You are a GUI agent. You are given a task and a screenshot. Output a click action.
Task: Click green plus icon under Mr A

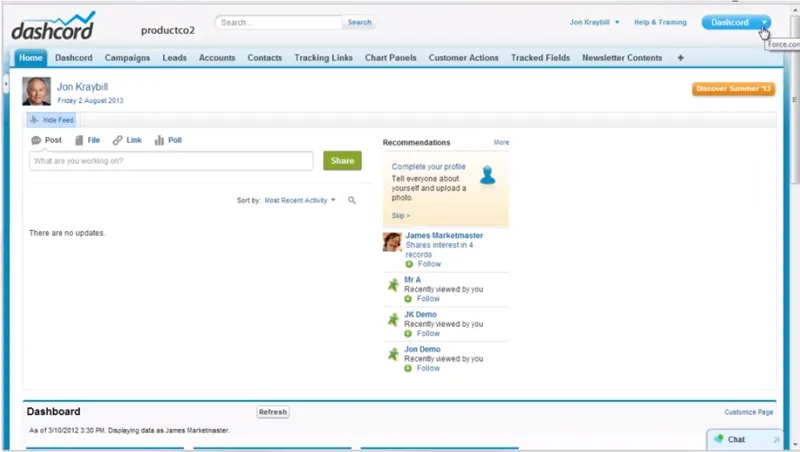408,299
